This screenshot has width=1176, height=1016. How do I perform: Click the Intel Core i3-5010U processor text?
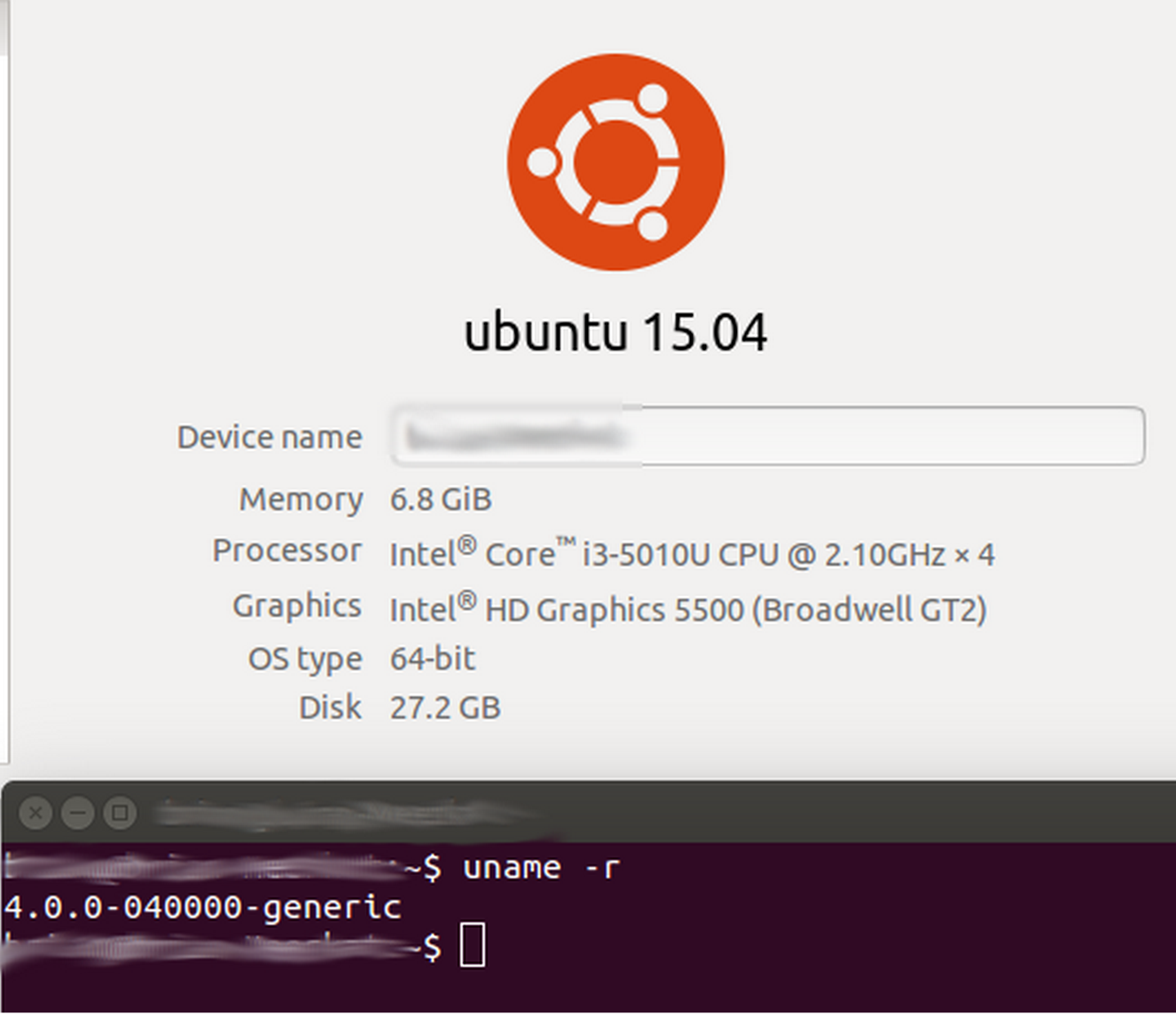click(x=692, y=554)
